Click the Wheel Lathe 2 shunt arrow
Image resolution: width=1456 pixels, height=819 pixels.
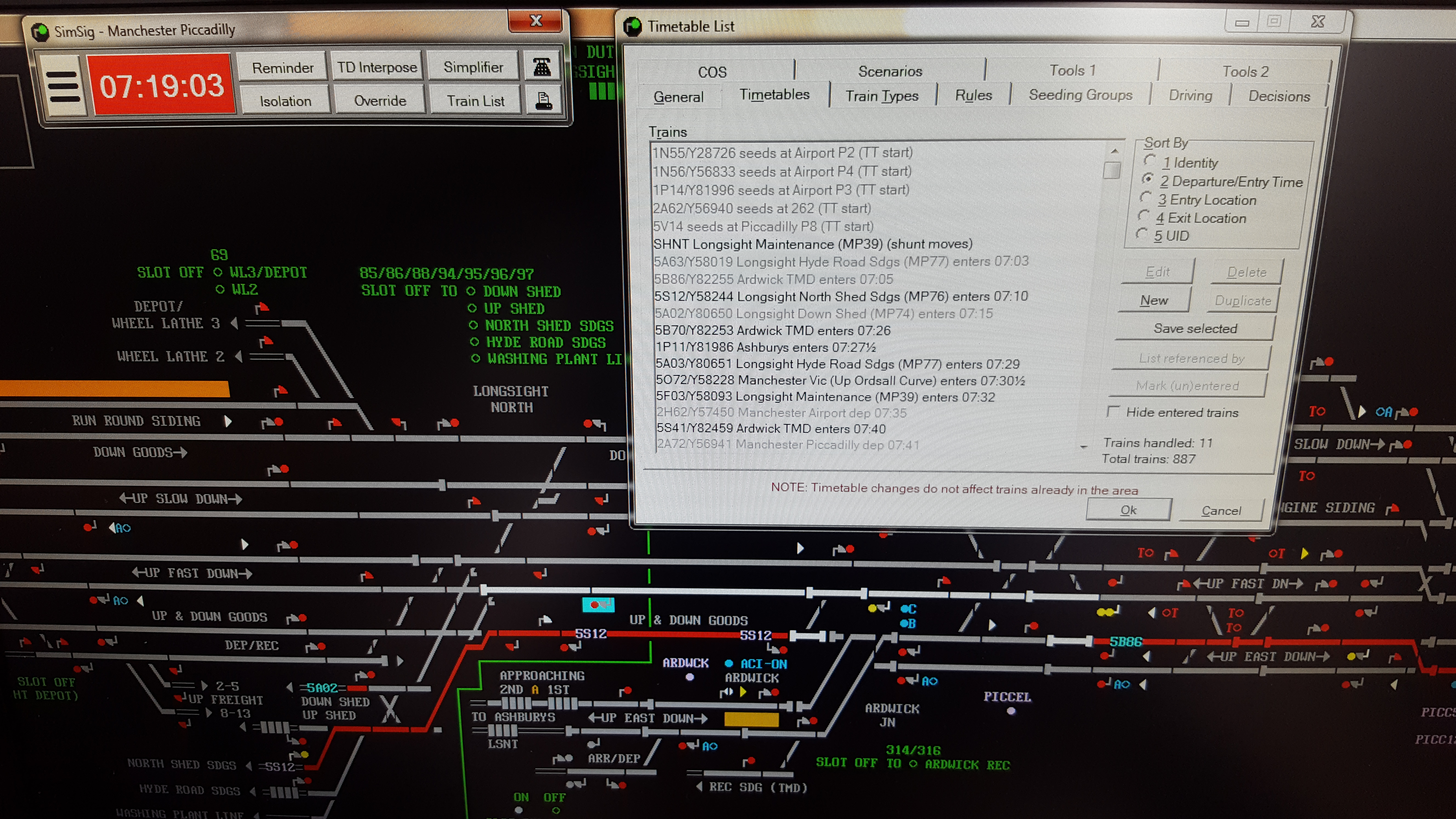[x=238, y=357]
